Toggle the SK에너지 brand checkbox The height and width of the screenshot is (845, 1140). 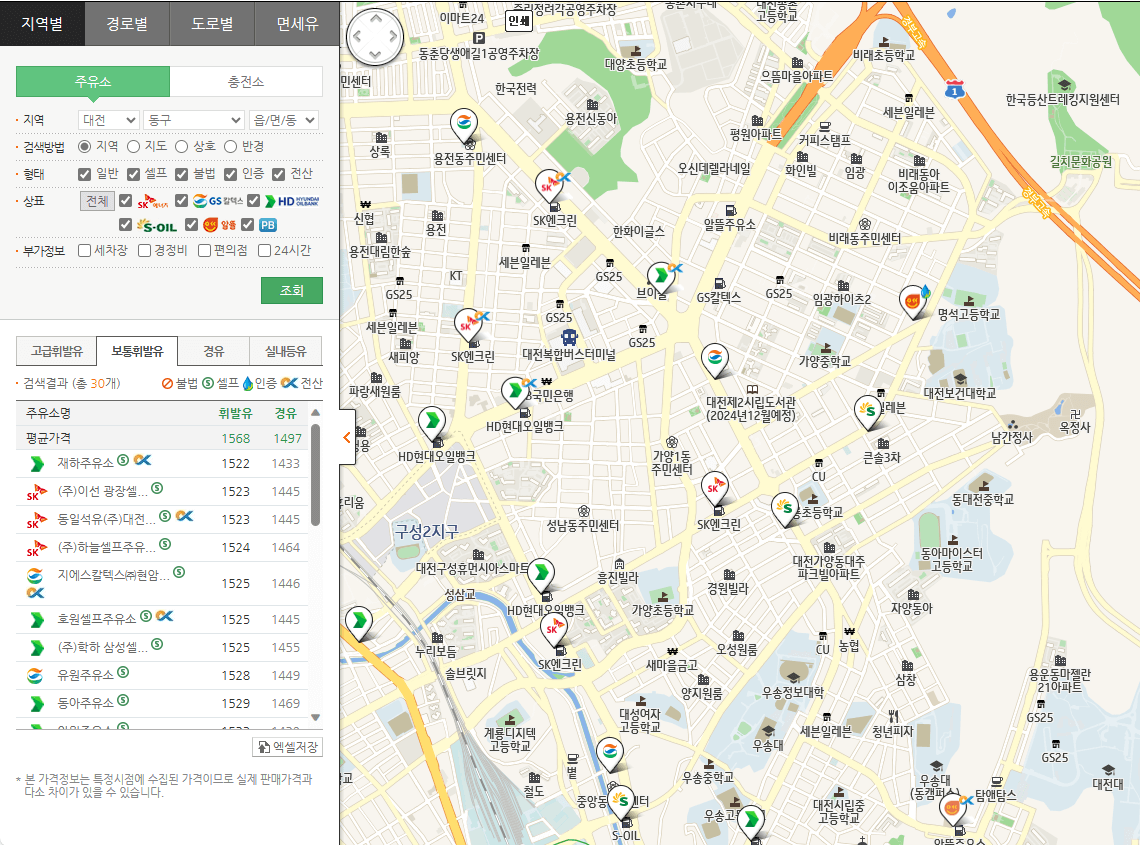(126, 201)
